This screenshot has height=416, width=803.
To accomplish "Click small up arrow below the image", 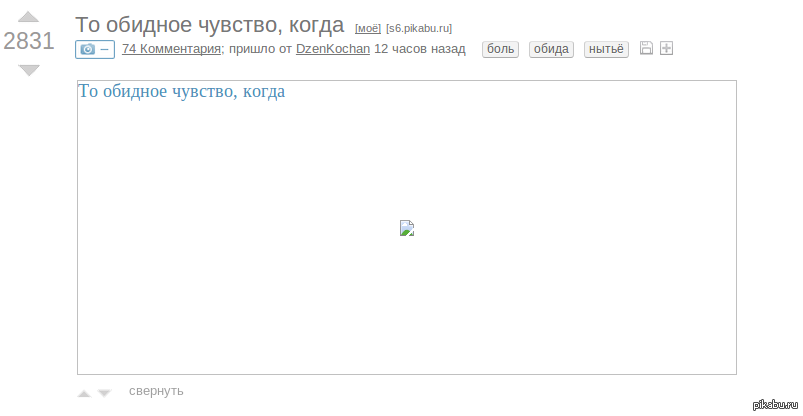I will [84, 393].
